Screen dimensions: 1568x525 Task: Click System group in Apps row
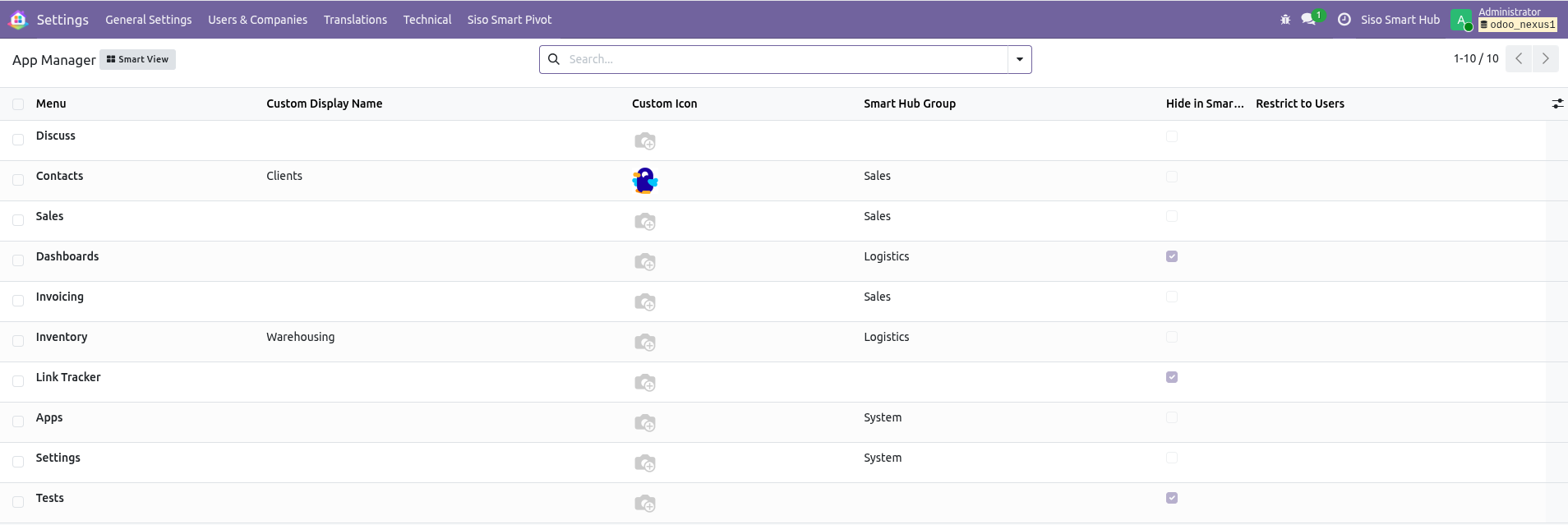(883, 417)
